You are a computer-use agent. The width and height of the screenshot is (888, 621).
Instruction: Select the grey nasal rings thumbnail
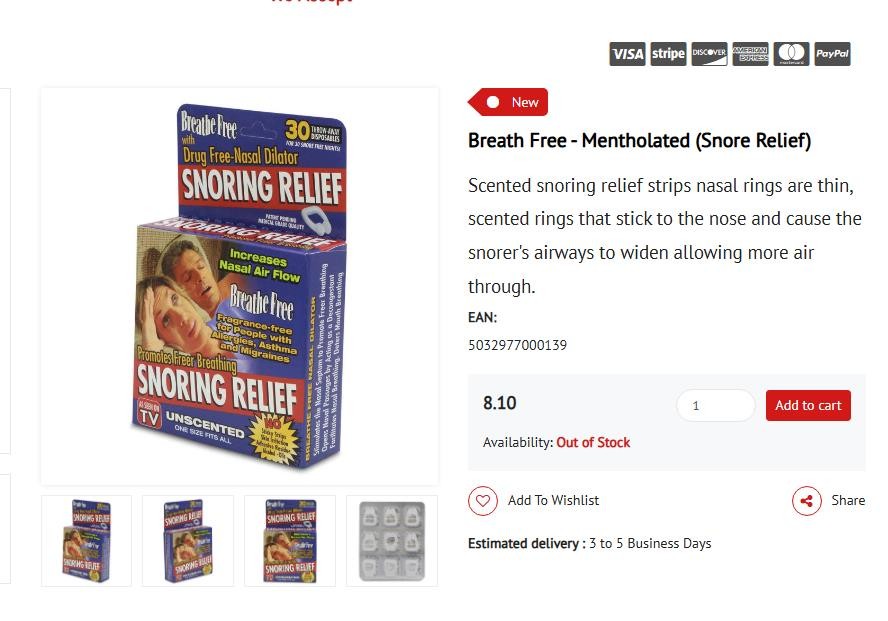[392, 540]
